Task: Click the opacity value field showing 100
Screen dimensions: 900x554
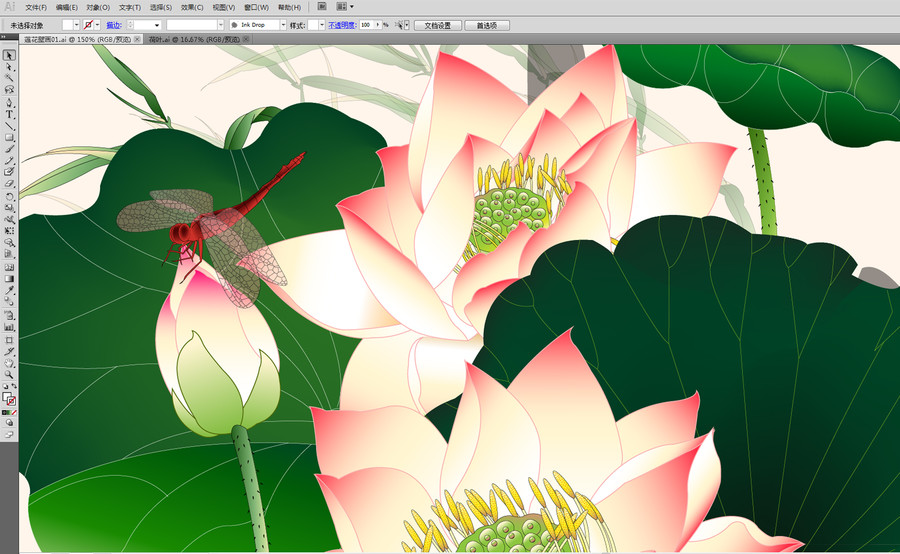Action: coord(367,25)
